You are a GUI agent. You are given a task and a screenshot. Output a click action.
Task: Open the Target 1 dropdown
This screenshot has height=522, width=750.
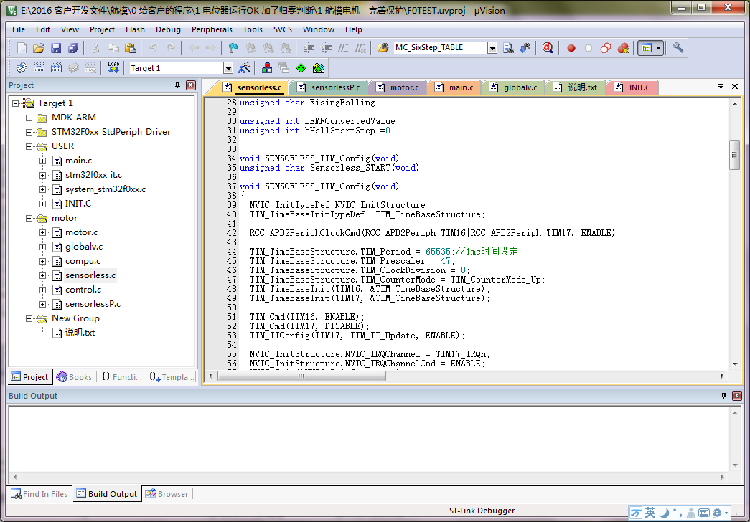pyautogui.click(x=229, y=68)
